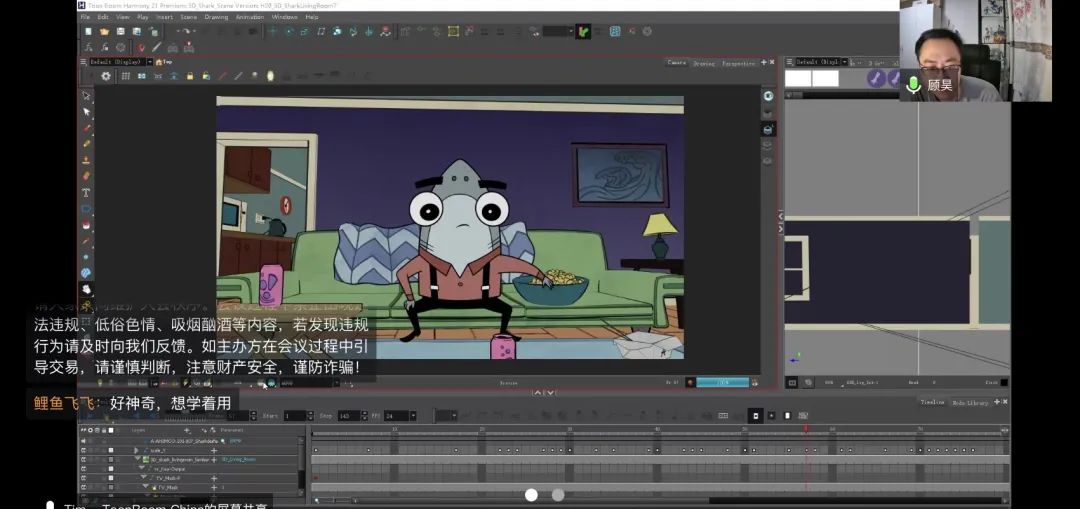1080x509 pixels.
Task: Click the first white color swatch in right panel
Action: click(x=798, y=79)
